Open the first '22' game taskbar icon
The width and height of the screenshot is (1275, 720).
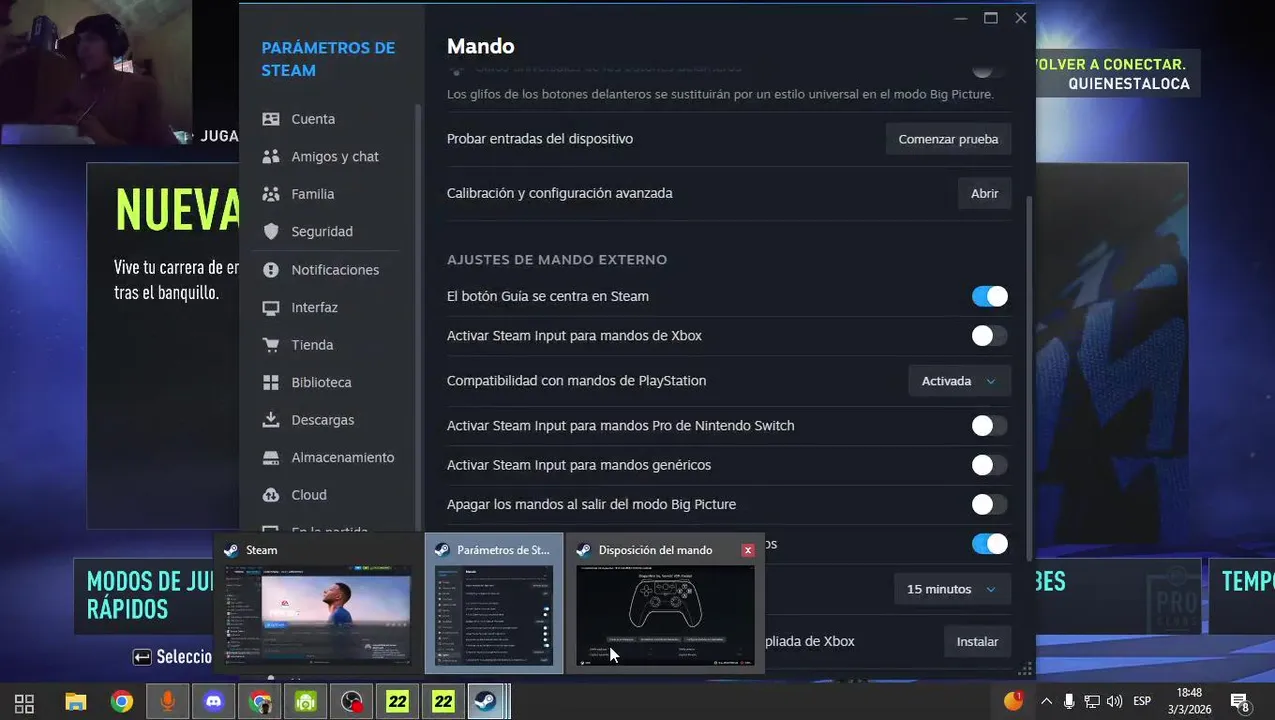[397, 702]
